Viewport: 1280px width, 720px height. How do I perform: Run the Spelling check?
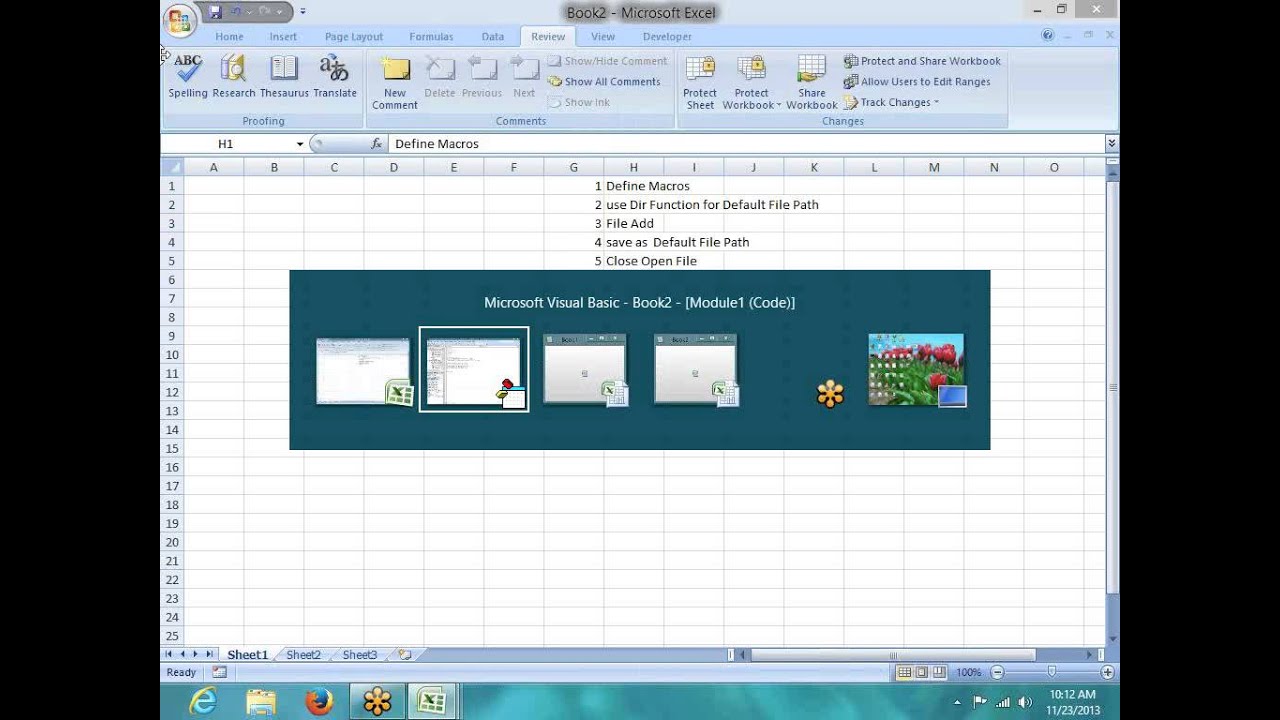(188, 77)
